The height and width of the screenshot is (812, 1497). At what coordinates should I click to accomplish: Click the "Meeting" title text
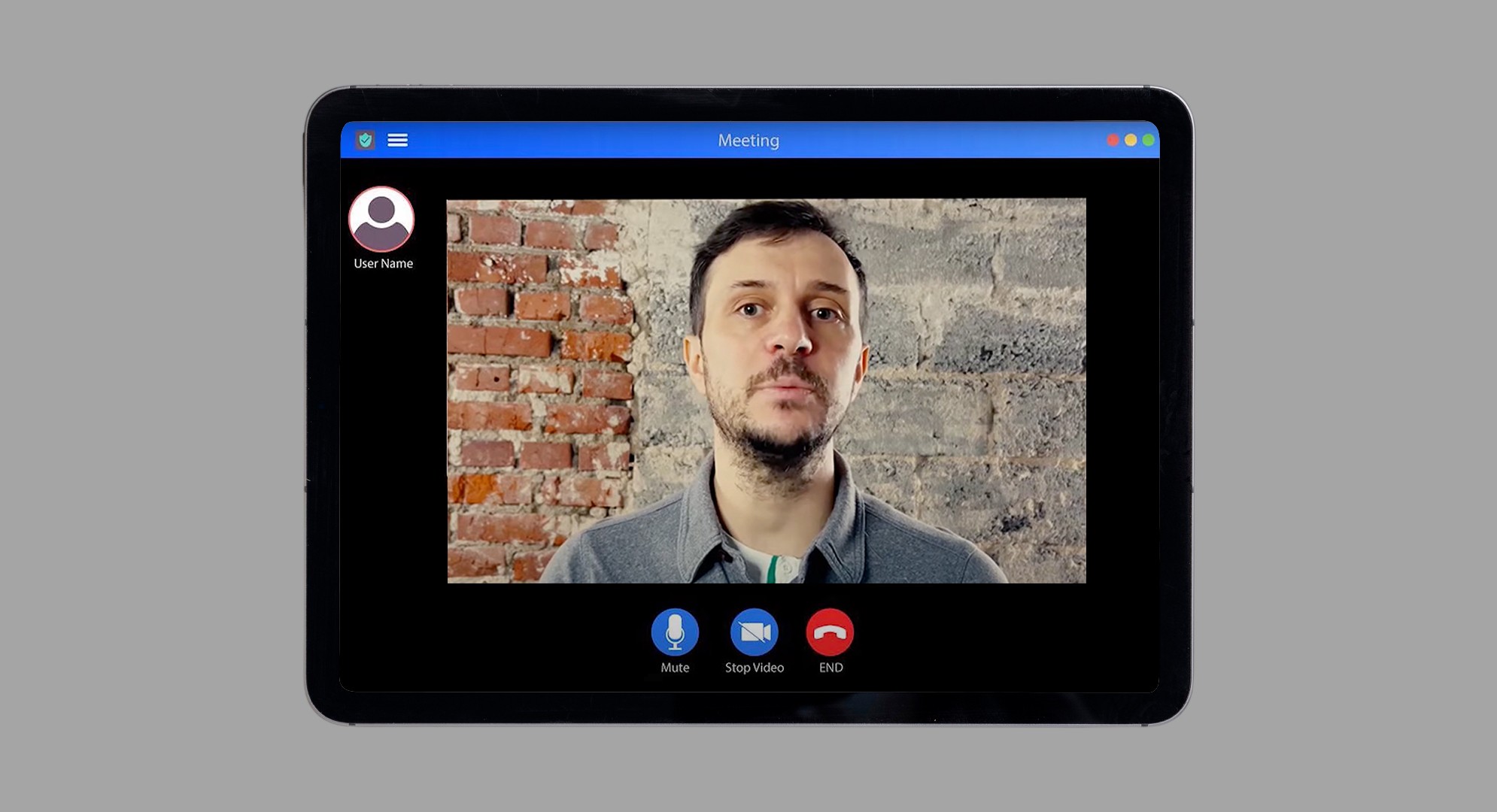click(748, 141)
